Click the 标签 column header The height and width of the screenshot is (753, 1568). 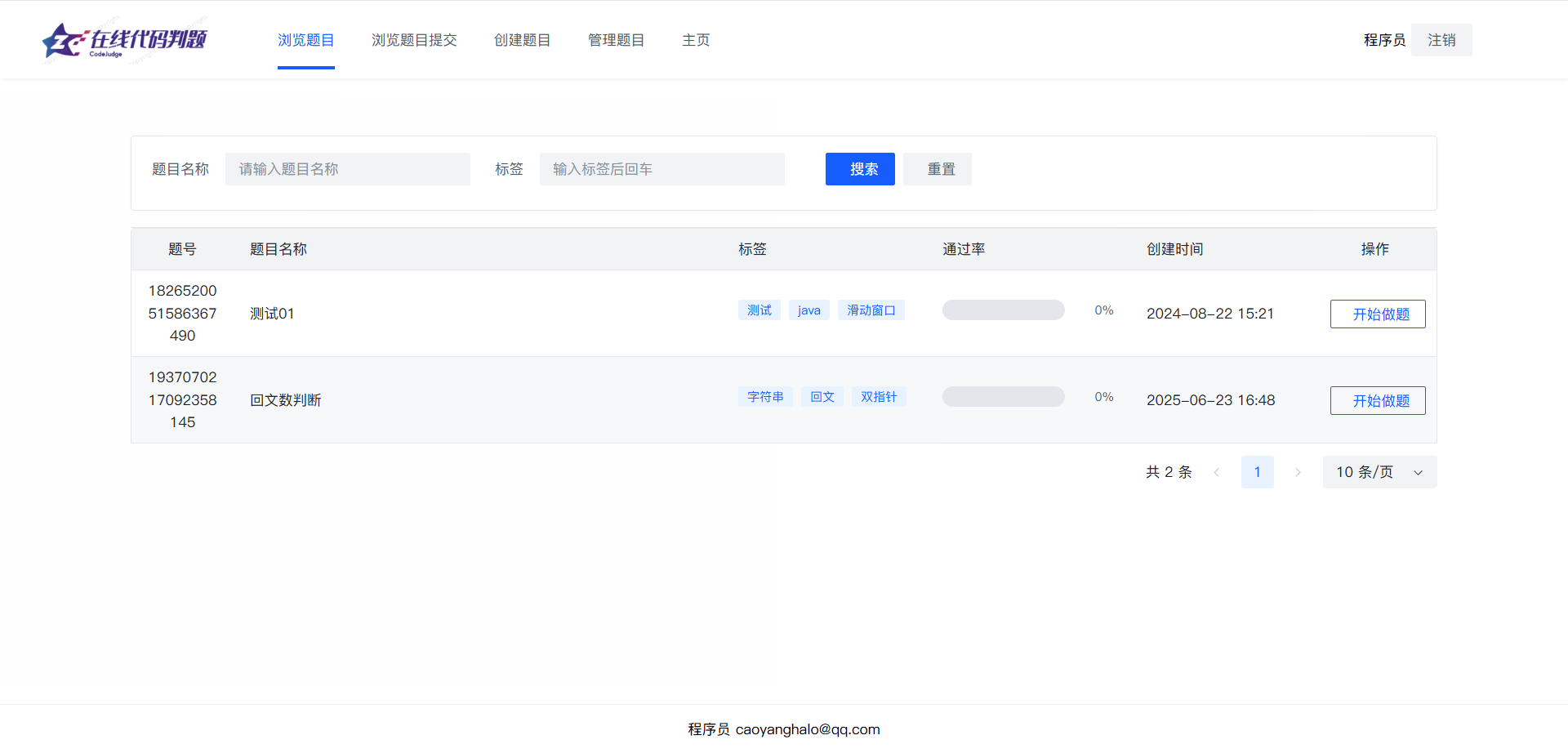click(752, 249)
